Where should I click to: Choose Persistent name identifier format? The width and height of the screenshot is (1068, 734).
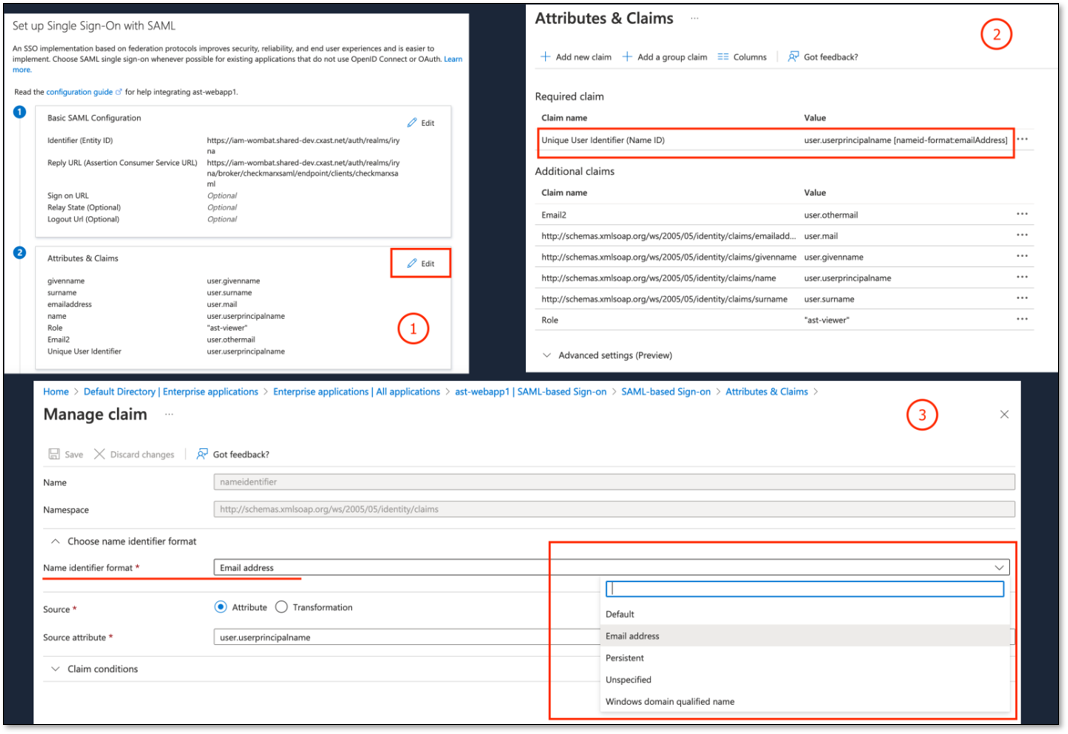pyautogui.click(x=804, y=658)
